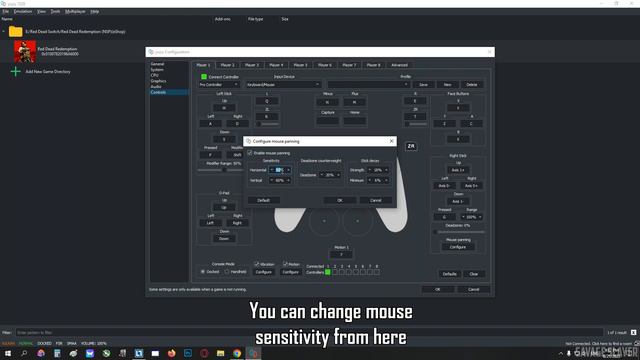Decrease Vertical sensitivity with minus stepper
640x360 pixels.
tap(272, 180)
